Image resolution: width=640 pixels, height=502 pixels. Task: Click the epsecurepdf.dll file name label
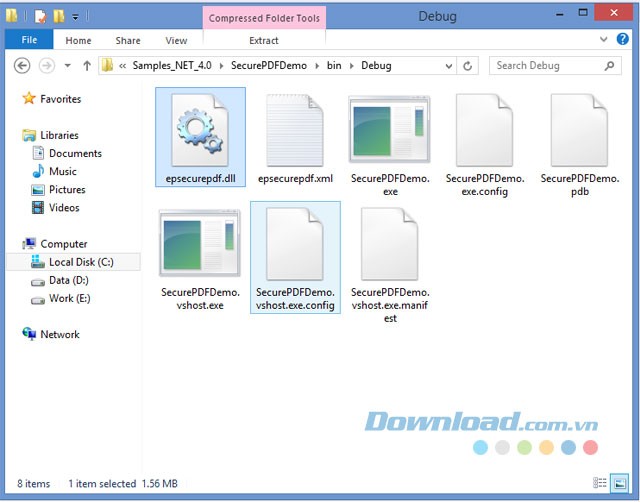tap(200, 179)
